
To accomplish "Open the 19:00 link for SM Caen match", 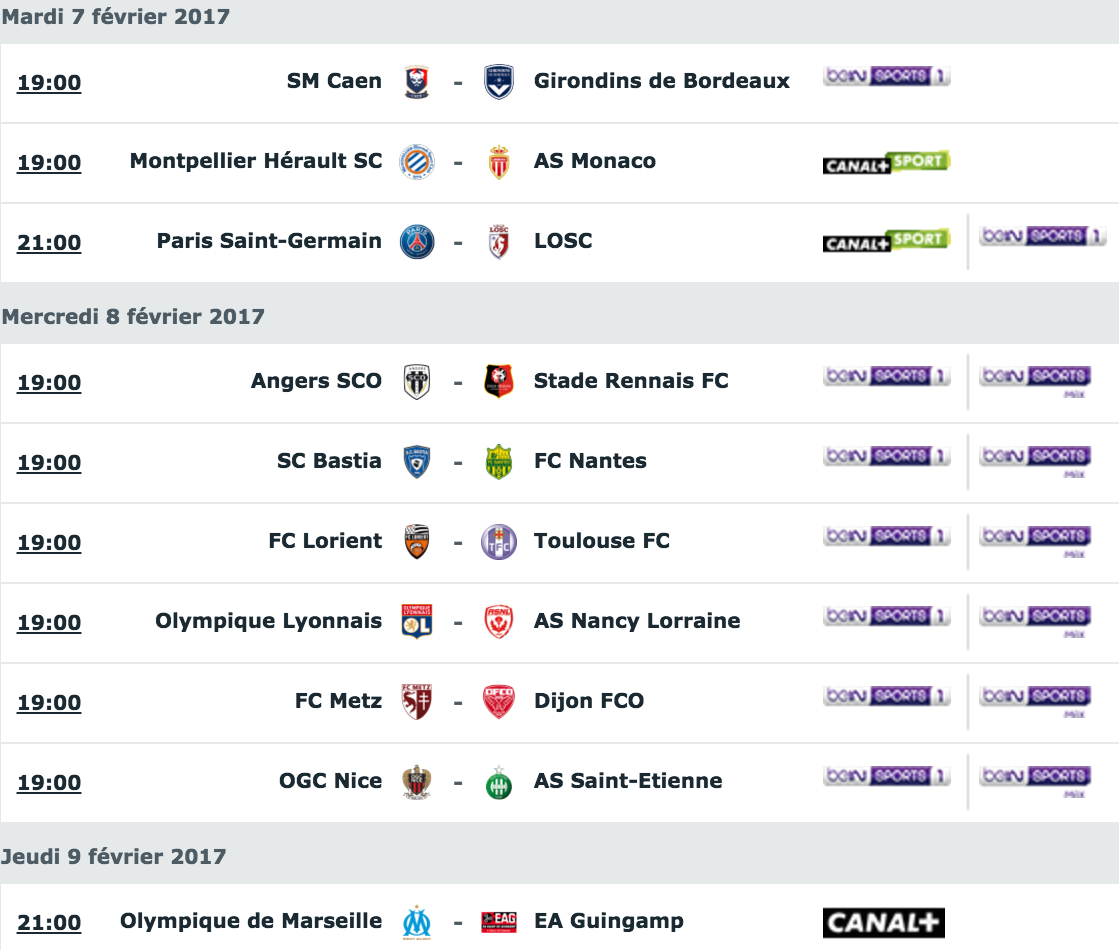I will coord(49,83).
